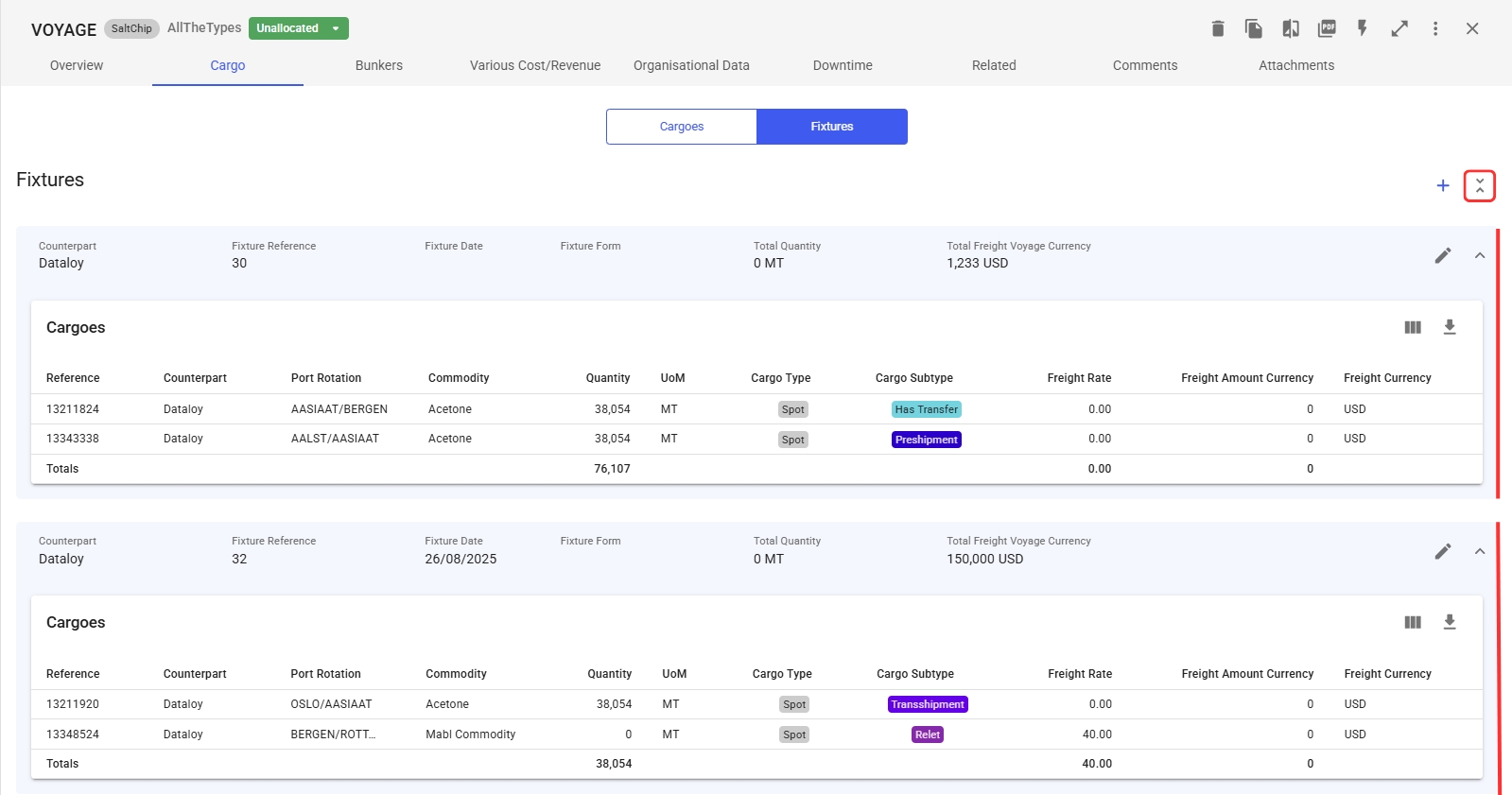Screen dimensions: 1512x795
Task: Export the voyage with the PDF icon
Action: (1327, 28)
